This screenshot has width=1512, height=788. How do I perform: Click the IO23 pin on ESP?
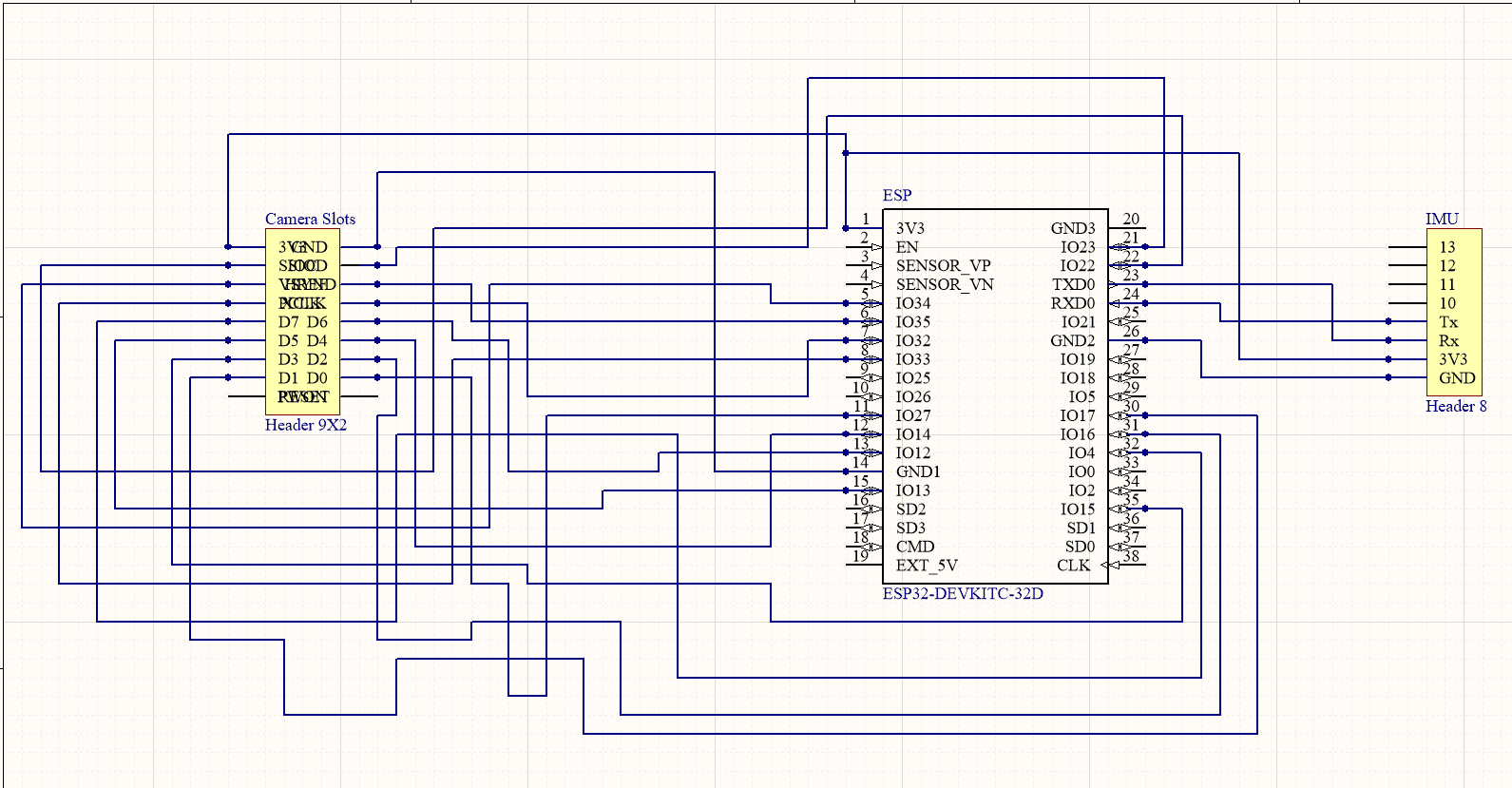[1078, 247]
